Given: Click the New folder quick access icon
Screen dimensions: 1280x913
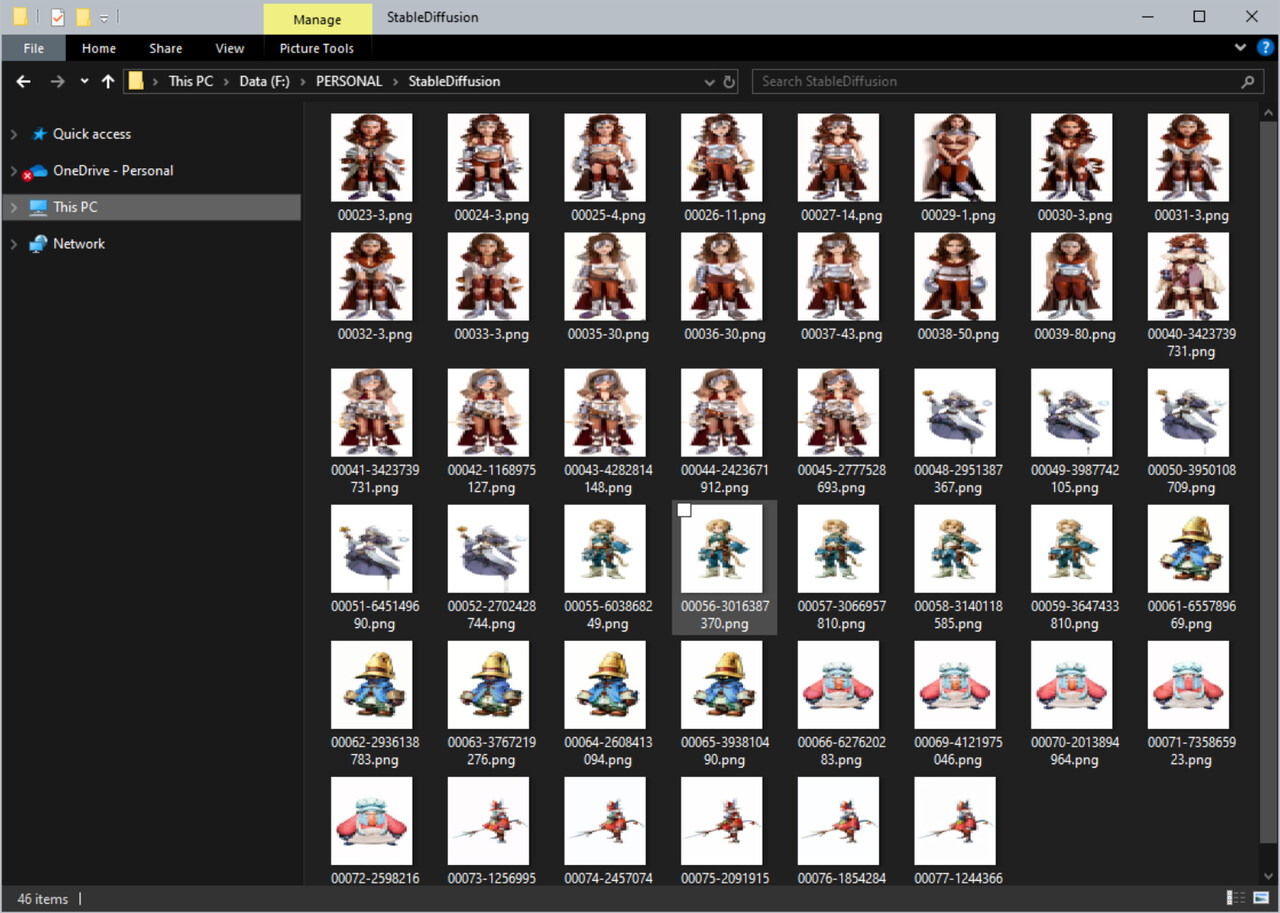Looking at the screenshot, I should click(83, 17).
